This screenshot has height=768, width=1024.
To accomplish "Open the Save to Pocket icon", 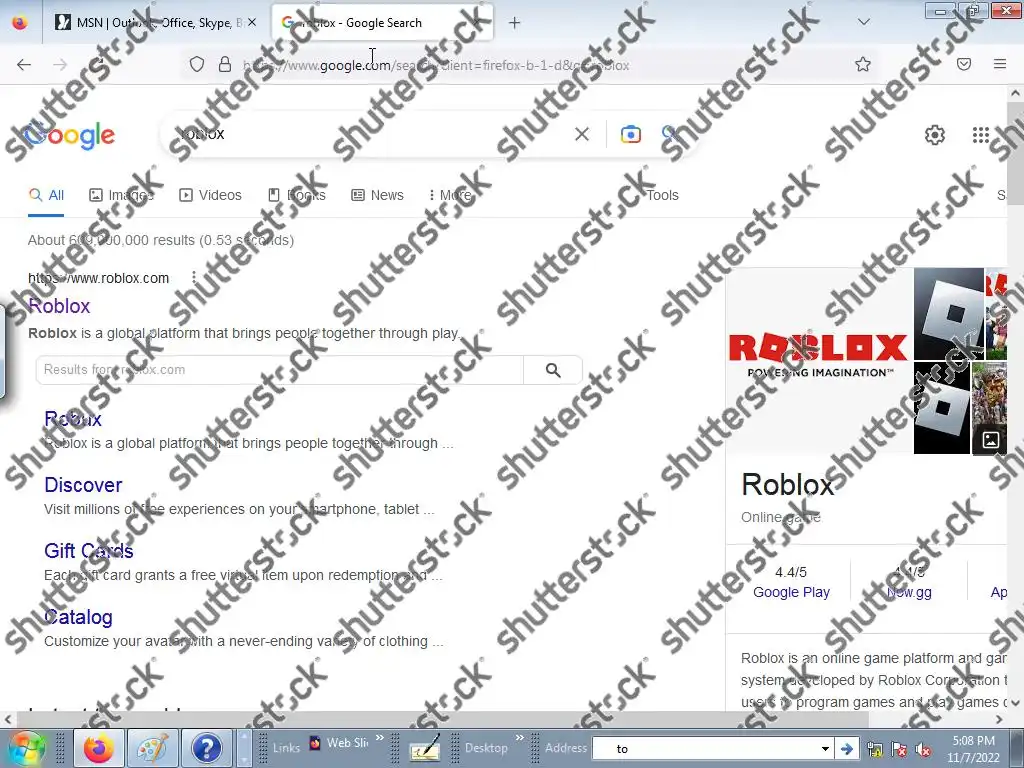I will [x=964, y=64].
